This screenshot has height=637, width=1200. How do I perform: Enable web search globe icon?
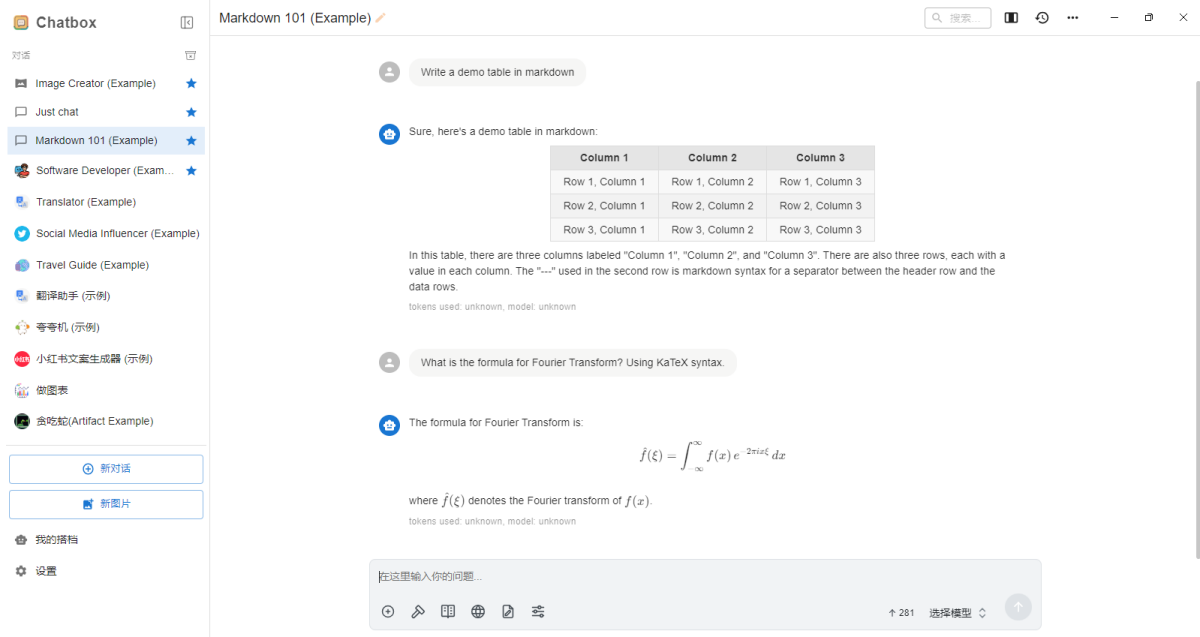(478, 612)
